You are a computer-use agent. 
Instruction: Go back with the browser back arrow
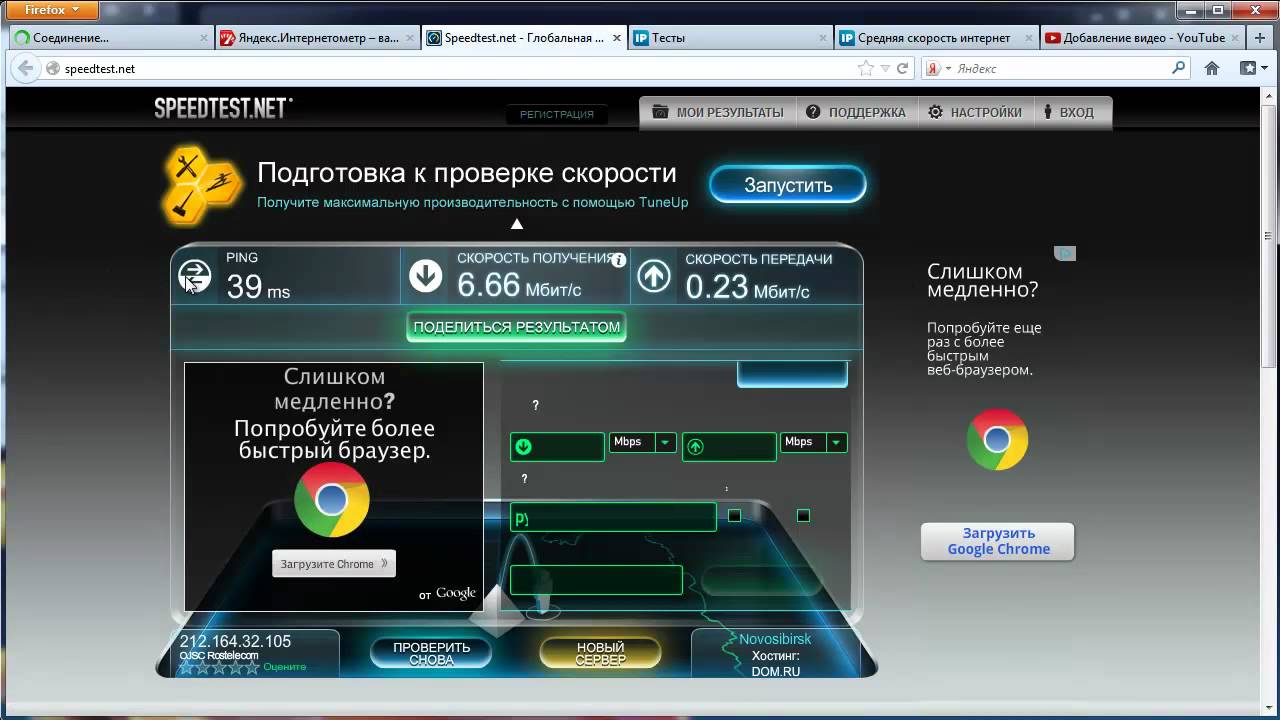[x=24, y=68]
